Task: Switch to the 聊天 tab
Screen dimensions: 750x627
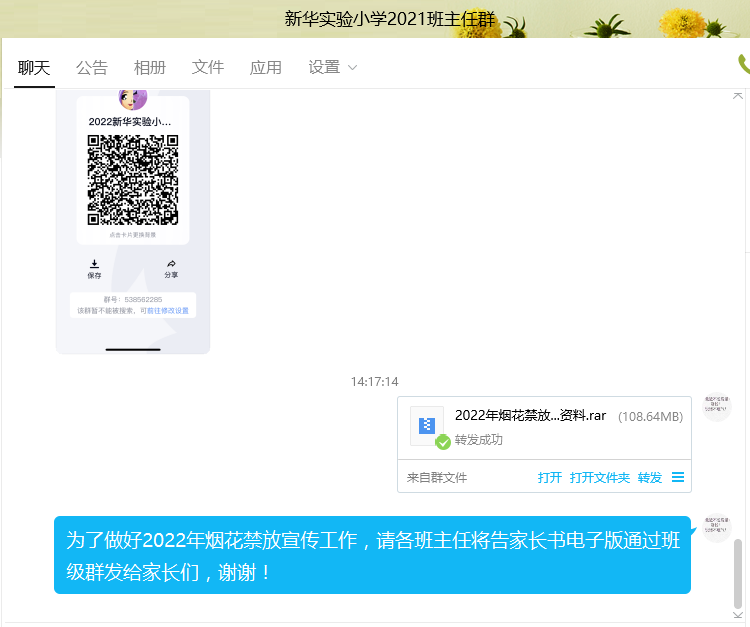Action: click(x=34, y=67)
